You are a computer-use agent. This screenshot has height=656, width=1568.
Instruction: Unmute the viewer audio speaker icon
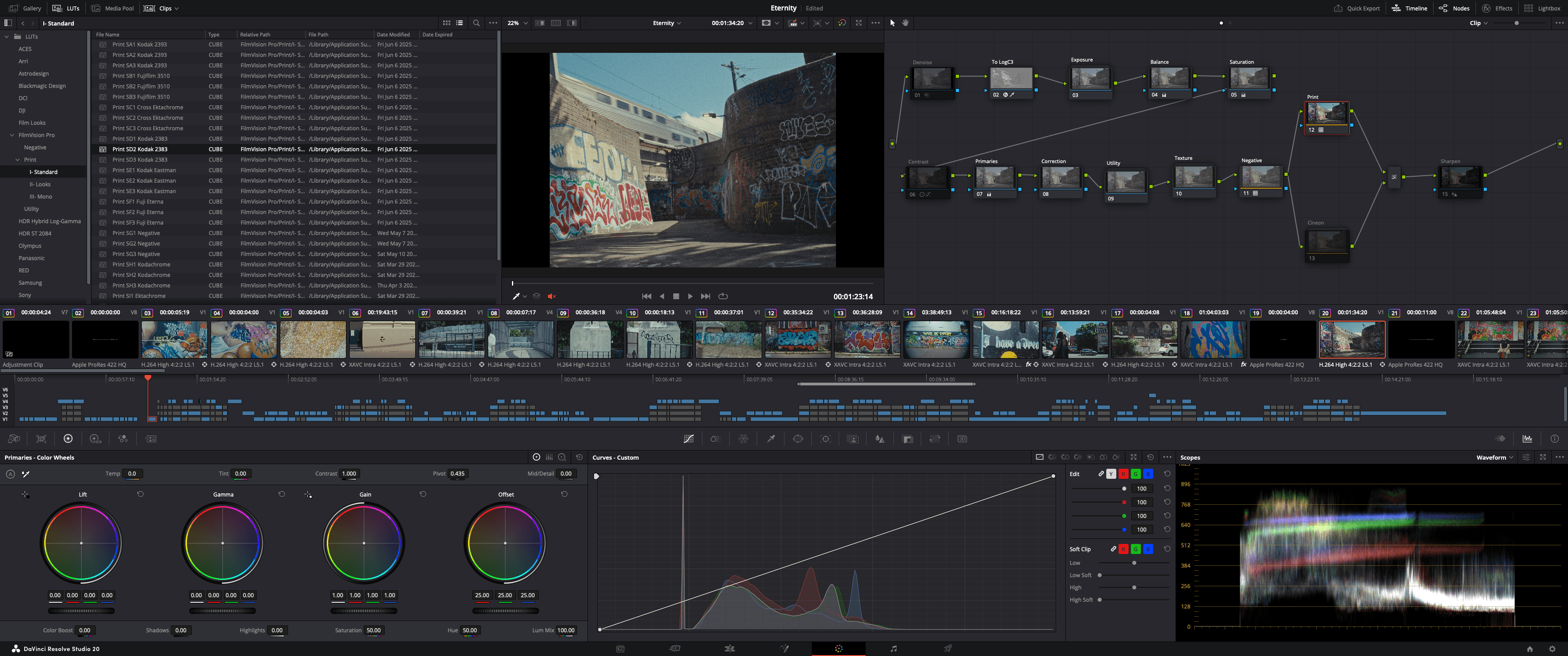[x=552, y=297]
